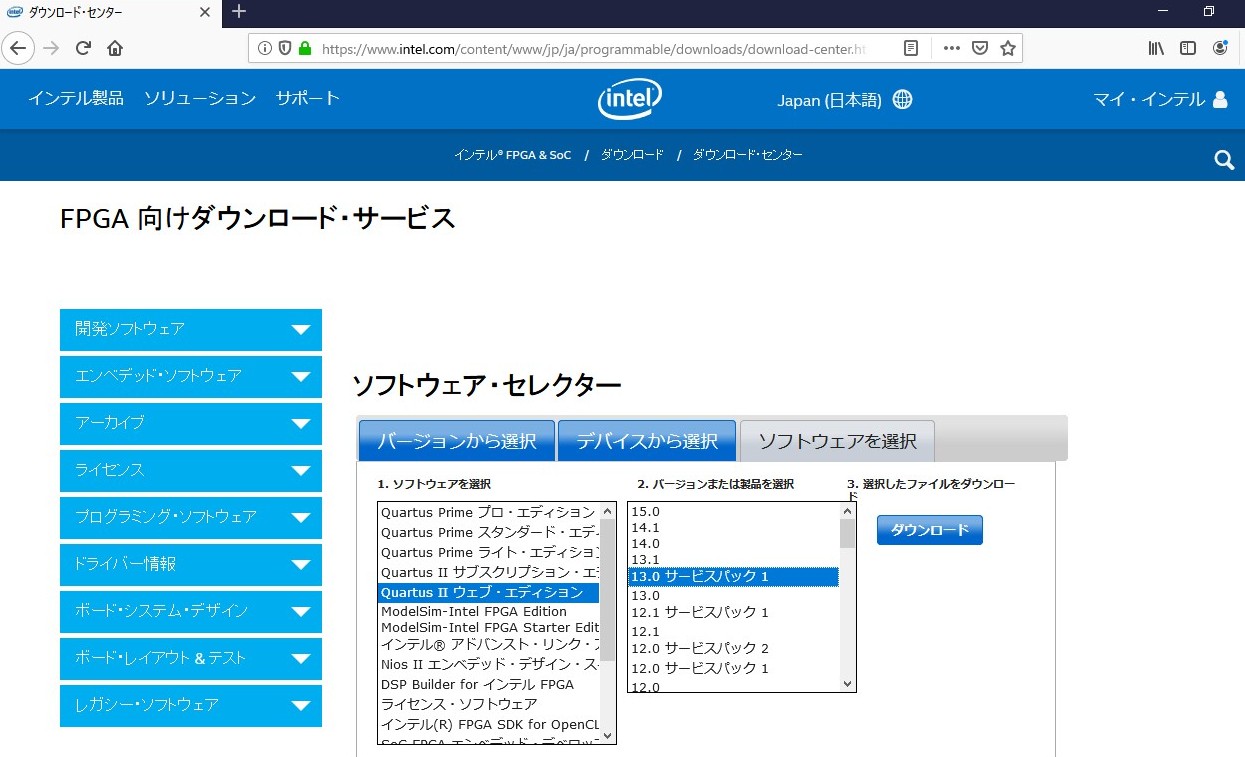View the green padlock connection details
The width and height of the screenshot is (1245, 757).
305,48
